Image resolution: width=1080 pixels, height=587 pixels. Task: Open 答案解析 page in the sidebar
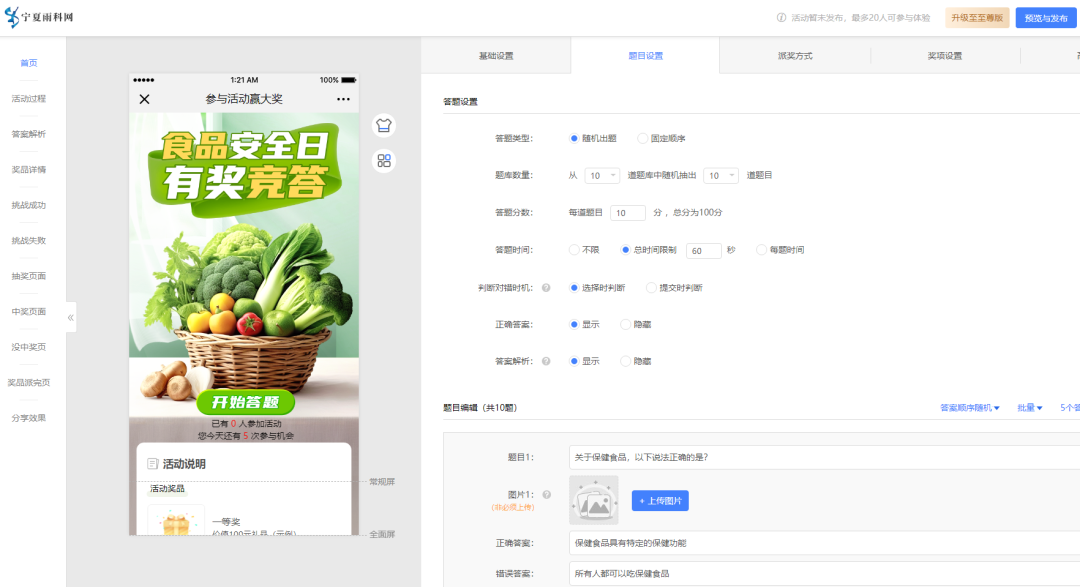[x=29, y=134]
